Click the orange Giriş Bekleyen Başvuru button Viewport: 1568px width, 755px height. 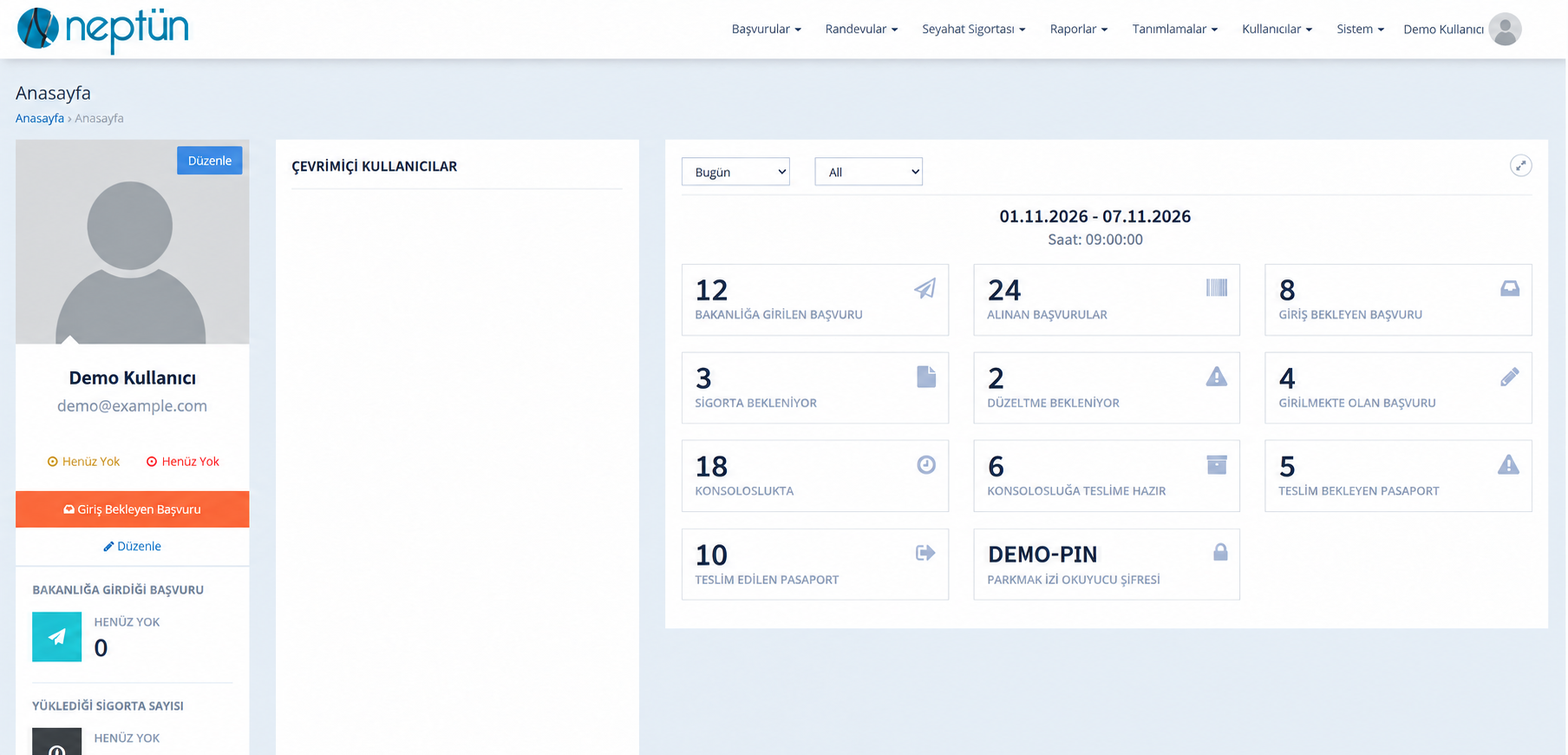point(132,509)
